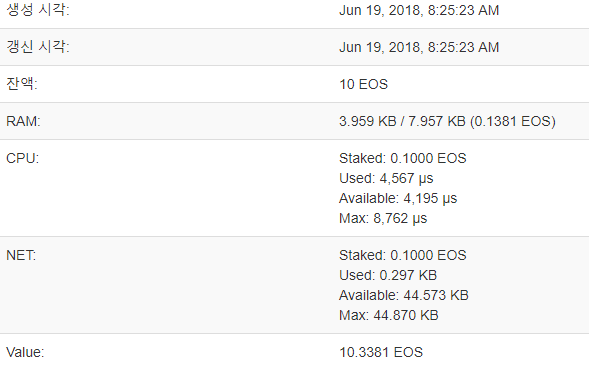The height and width of the screenshot is (377, 589).
Task: Select the NET Staked 0.1000 EOS line
Action: [403, 255]
